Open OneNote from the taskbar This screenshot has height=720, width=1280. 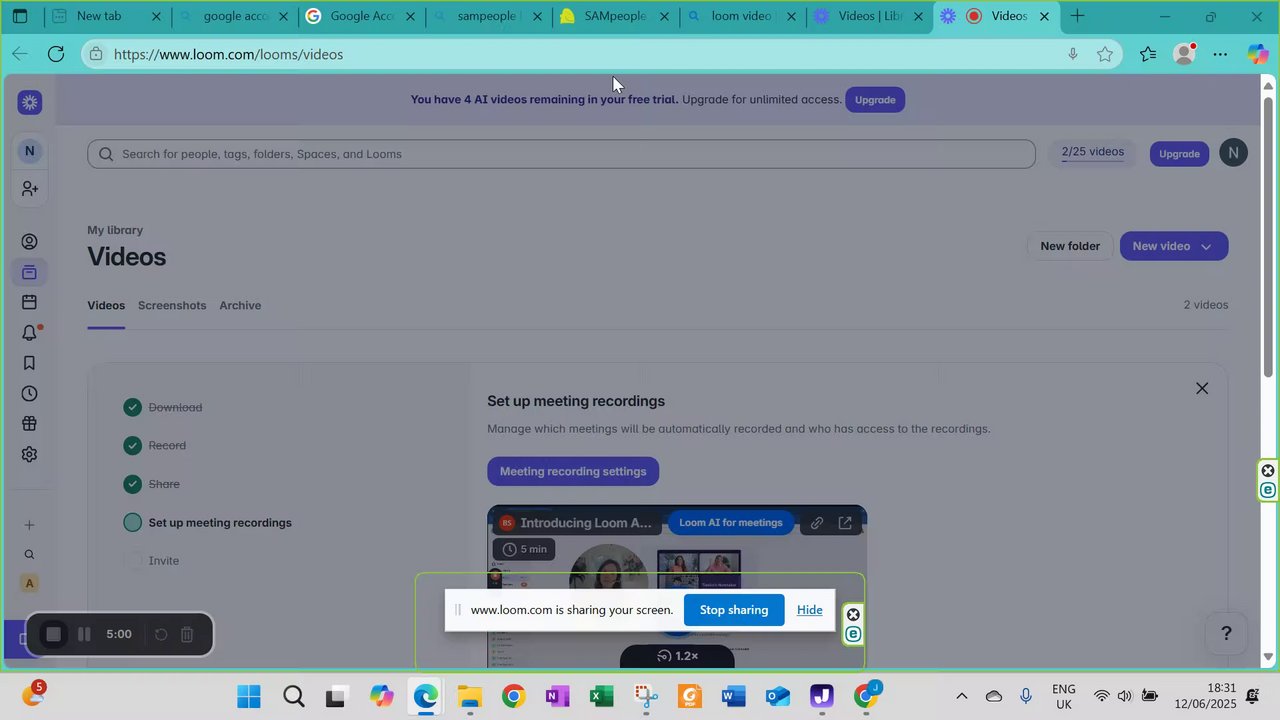tap(557, 696)
